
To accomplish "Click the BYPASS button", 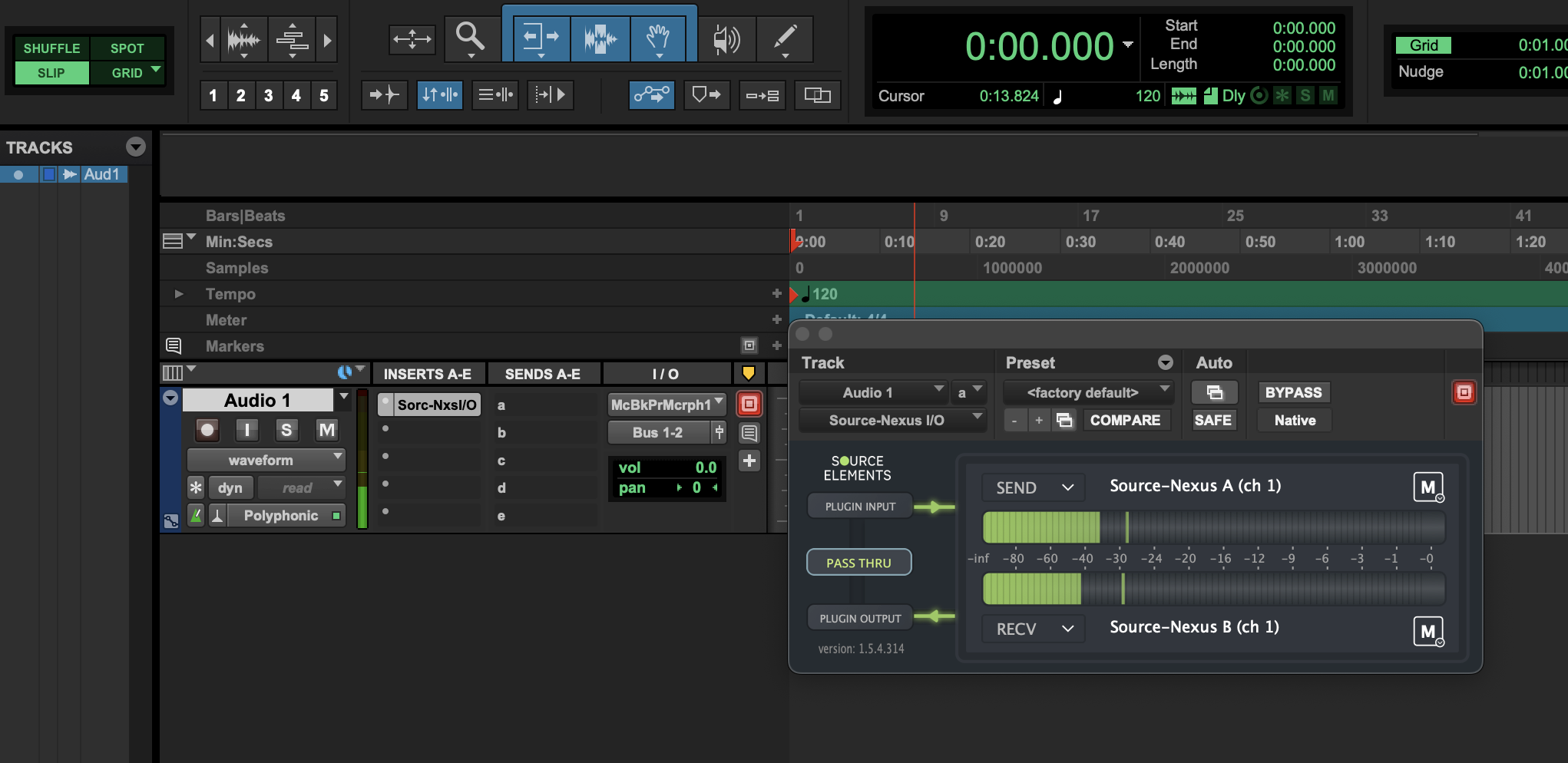I will coord(1293,392).
